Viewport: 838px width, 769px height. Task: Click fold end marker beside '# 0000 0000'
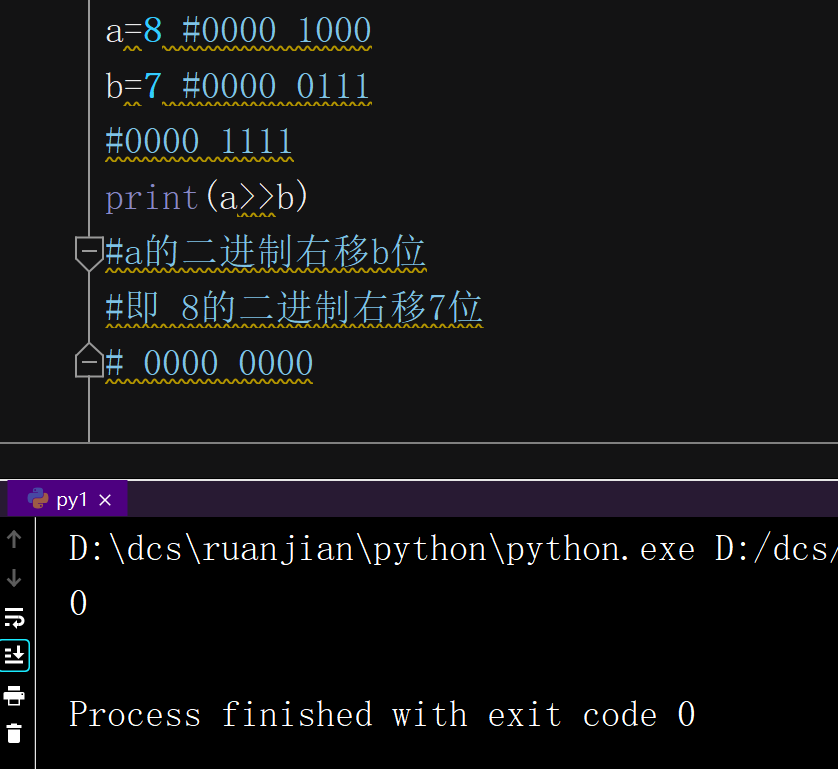89,362
